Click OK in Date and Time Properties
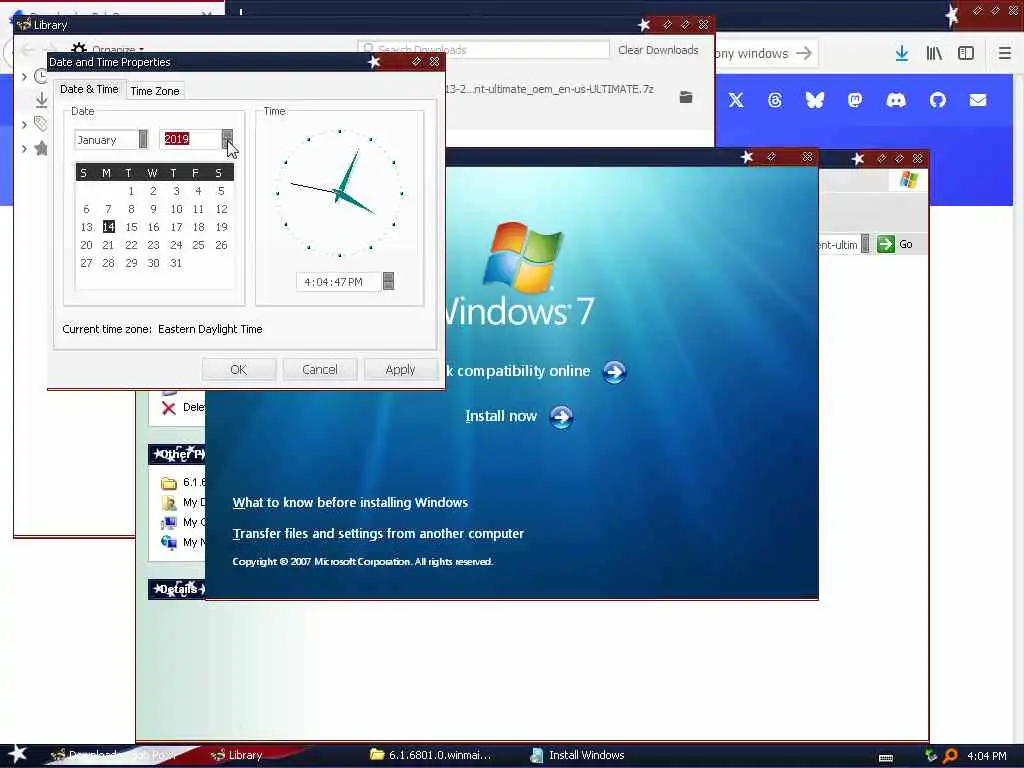Screen dimensions: 1024x768 (x=239, y=370)
